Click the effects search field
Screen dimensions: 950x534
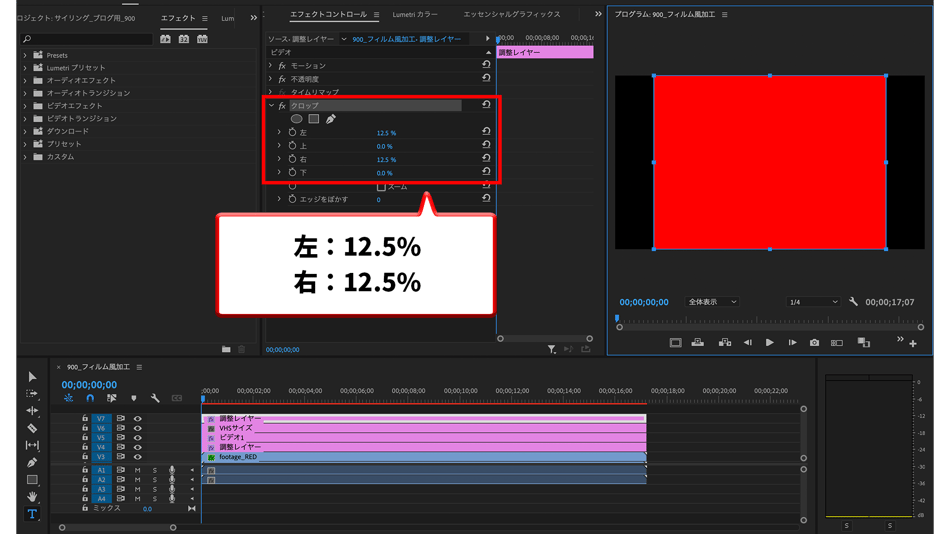click(90, 39)
